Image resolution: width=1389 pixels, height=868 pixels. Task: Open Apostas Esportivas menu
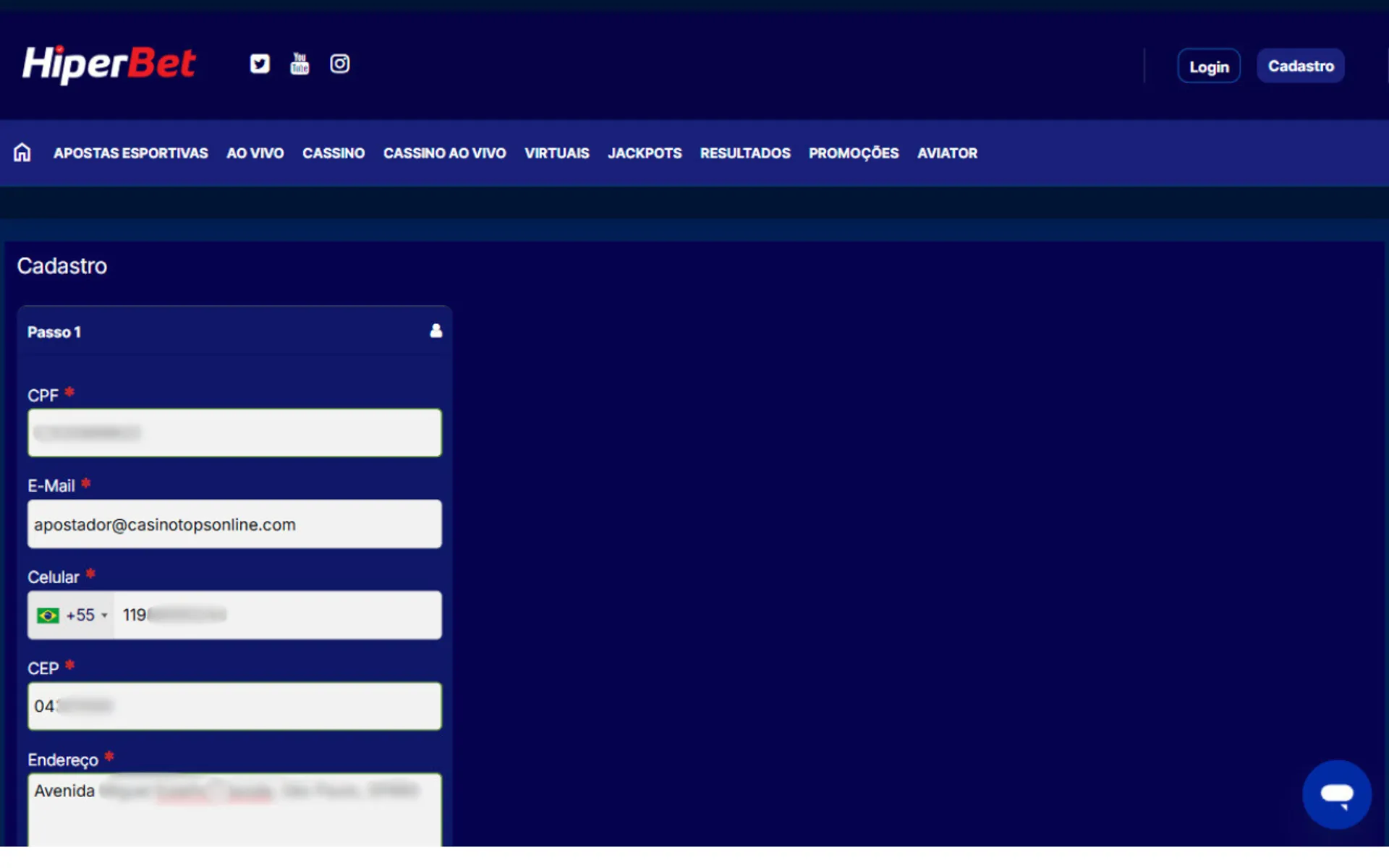[130, 153]
